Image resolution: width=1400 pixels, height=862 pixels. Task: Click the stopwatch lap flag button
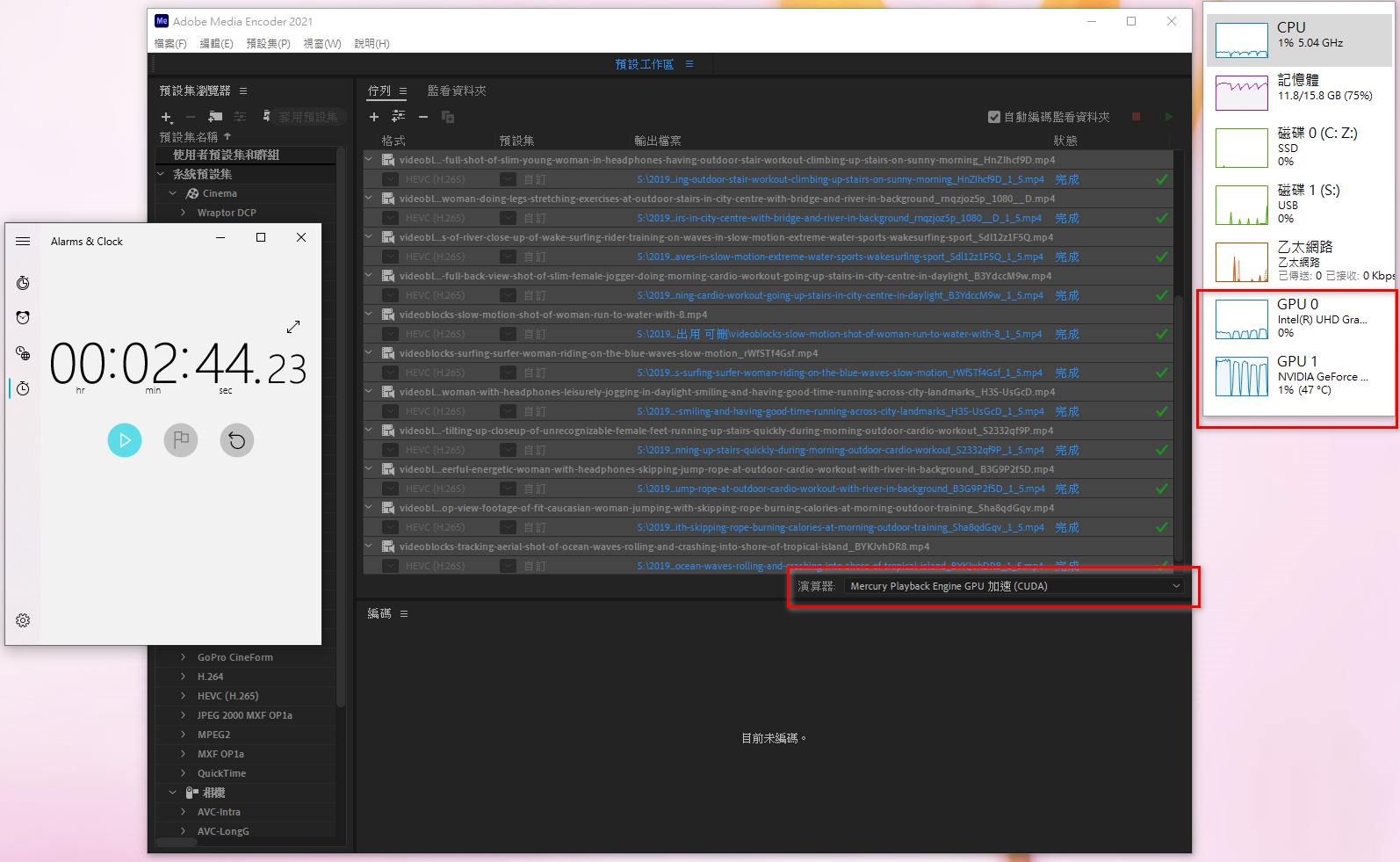(x=181, y=440)
